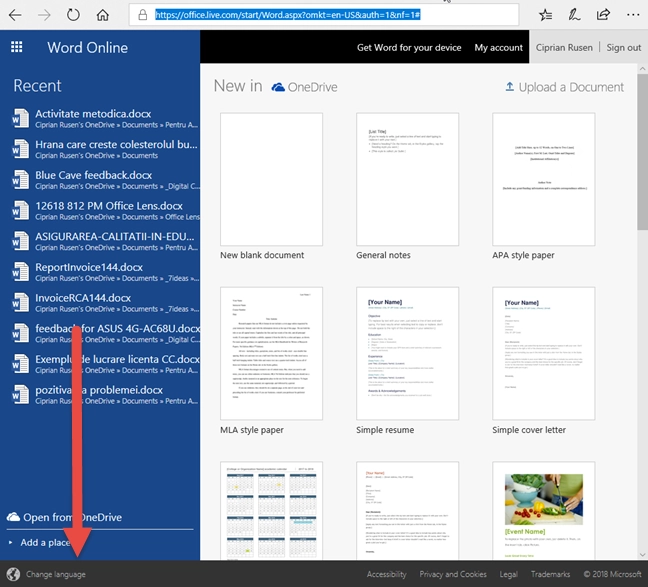648x587 pixels.
Task: Click Word icon beside Exemplu de lucrare licenta
Action: [x=20, y=364]
